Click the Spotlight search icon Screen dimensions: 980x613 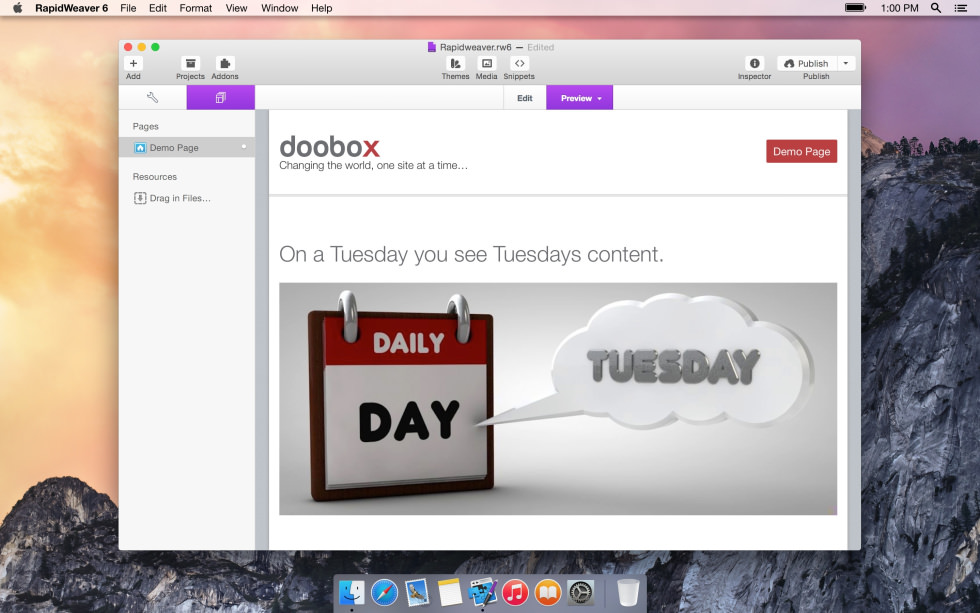click(936, 8)
